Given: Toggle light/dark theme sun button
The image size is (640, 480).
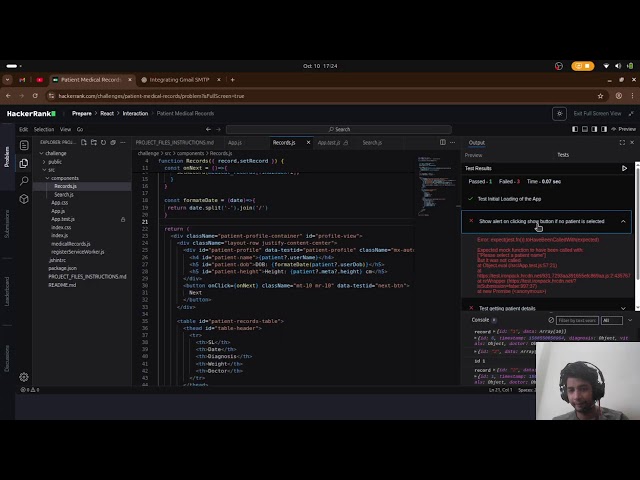Looking at the screenshot, I should tap(559, 113).
